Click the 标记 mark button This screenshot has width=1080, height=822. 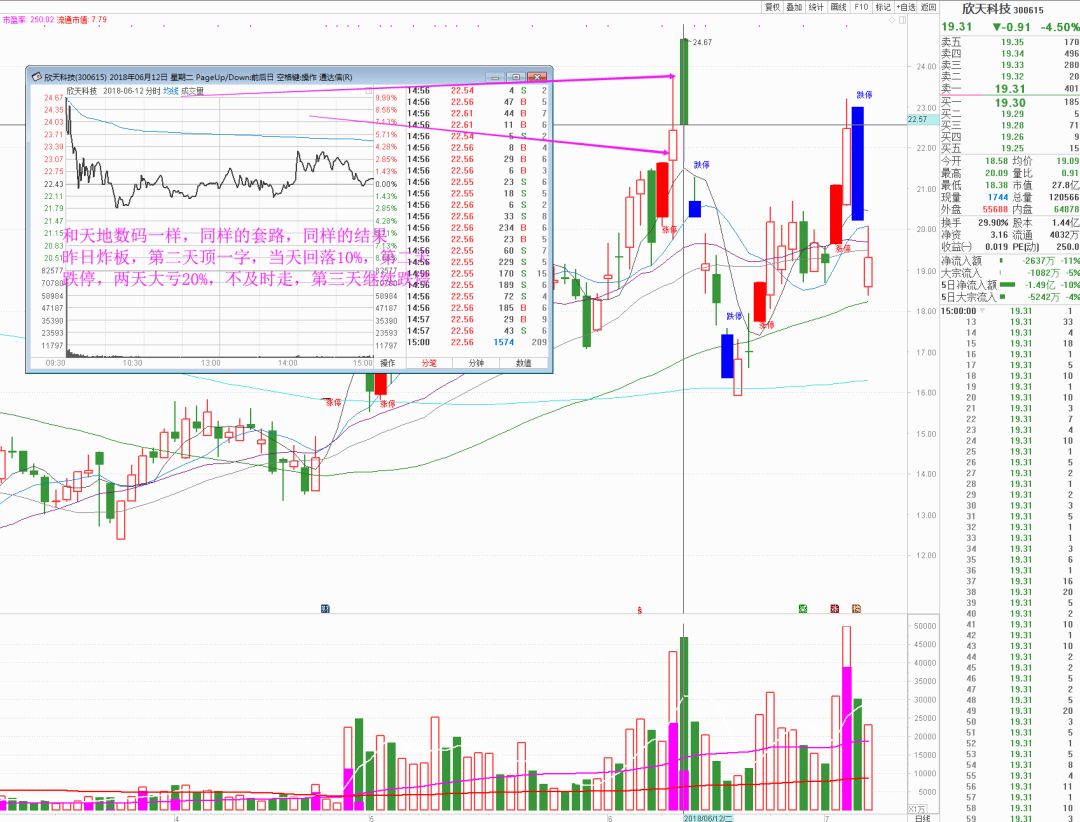point(883,7)
